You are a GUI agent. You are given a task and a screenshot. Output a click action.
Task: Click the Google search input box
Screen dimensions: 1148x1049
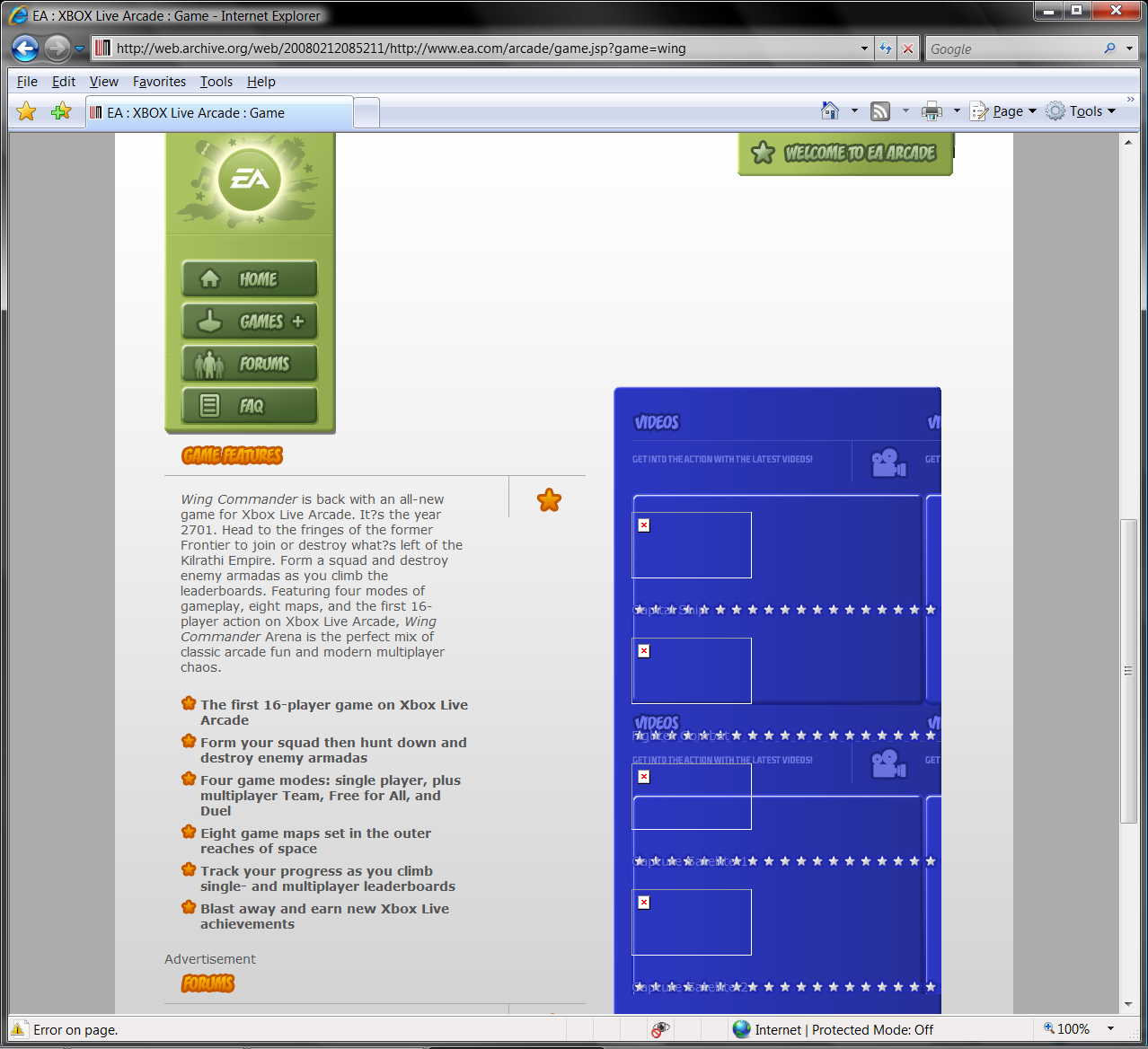coord(1013,48)
